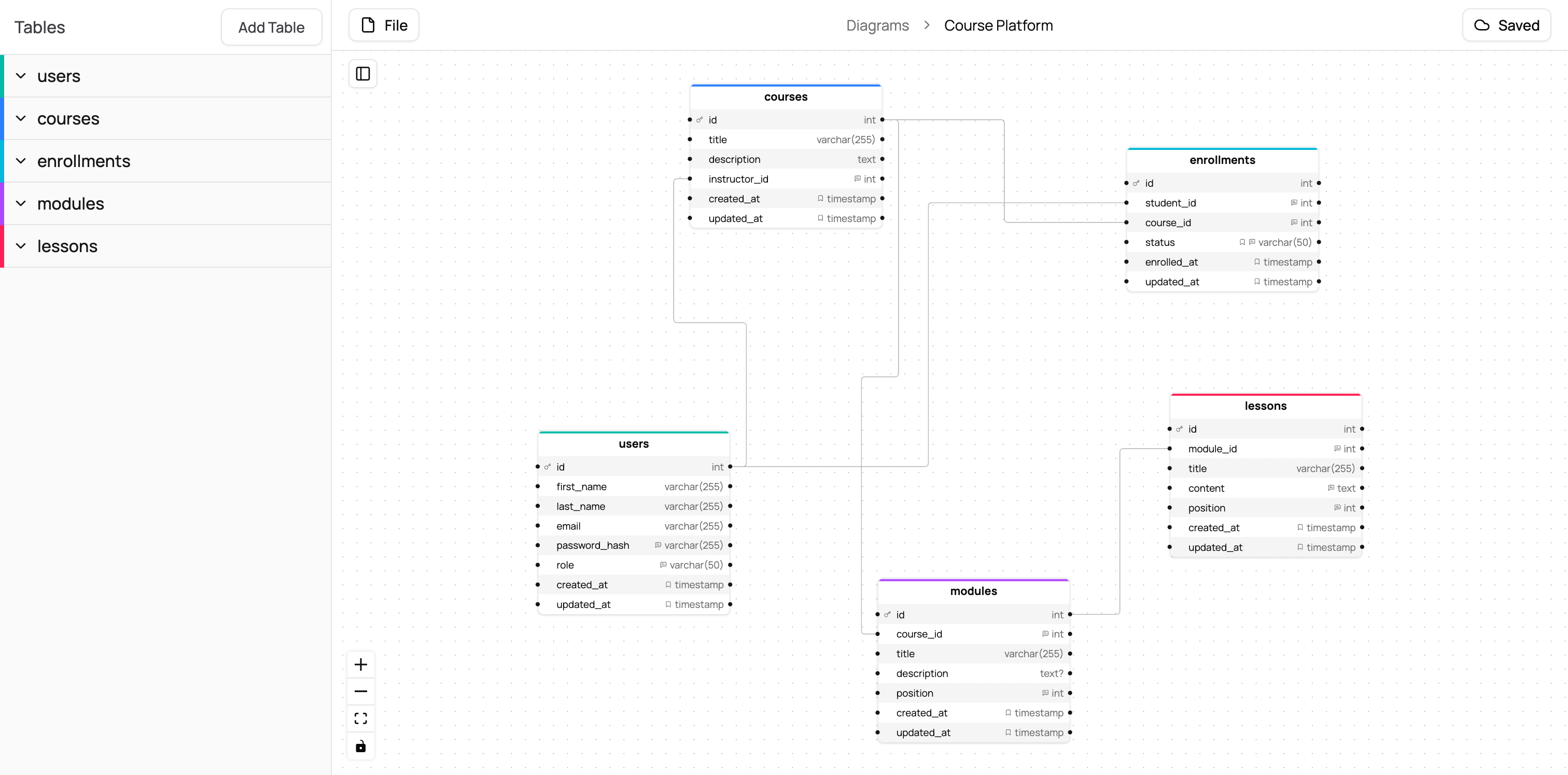The image size is (1568, 775).
Task: Collapse the modules entry in the sidebar
Action: coord(22,203)
